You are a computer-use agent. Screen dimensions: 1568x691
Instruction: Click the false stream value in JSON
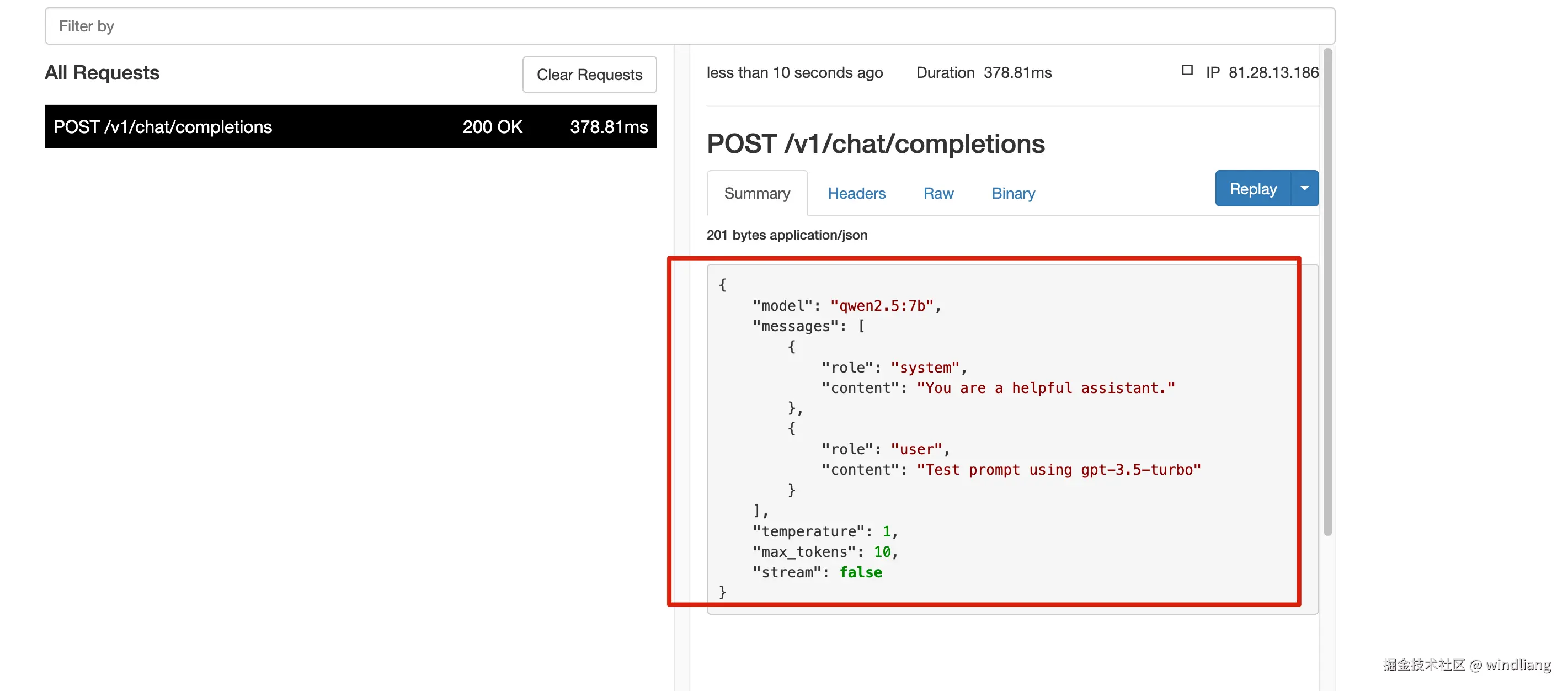(x=861, y=572)
